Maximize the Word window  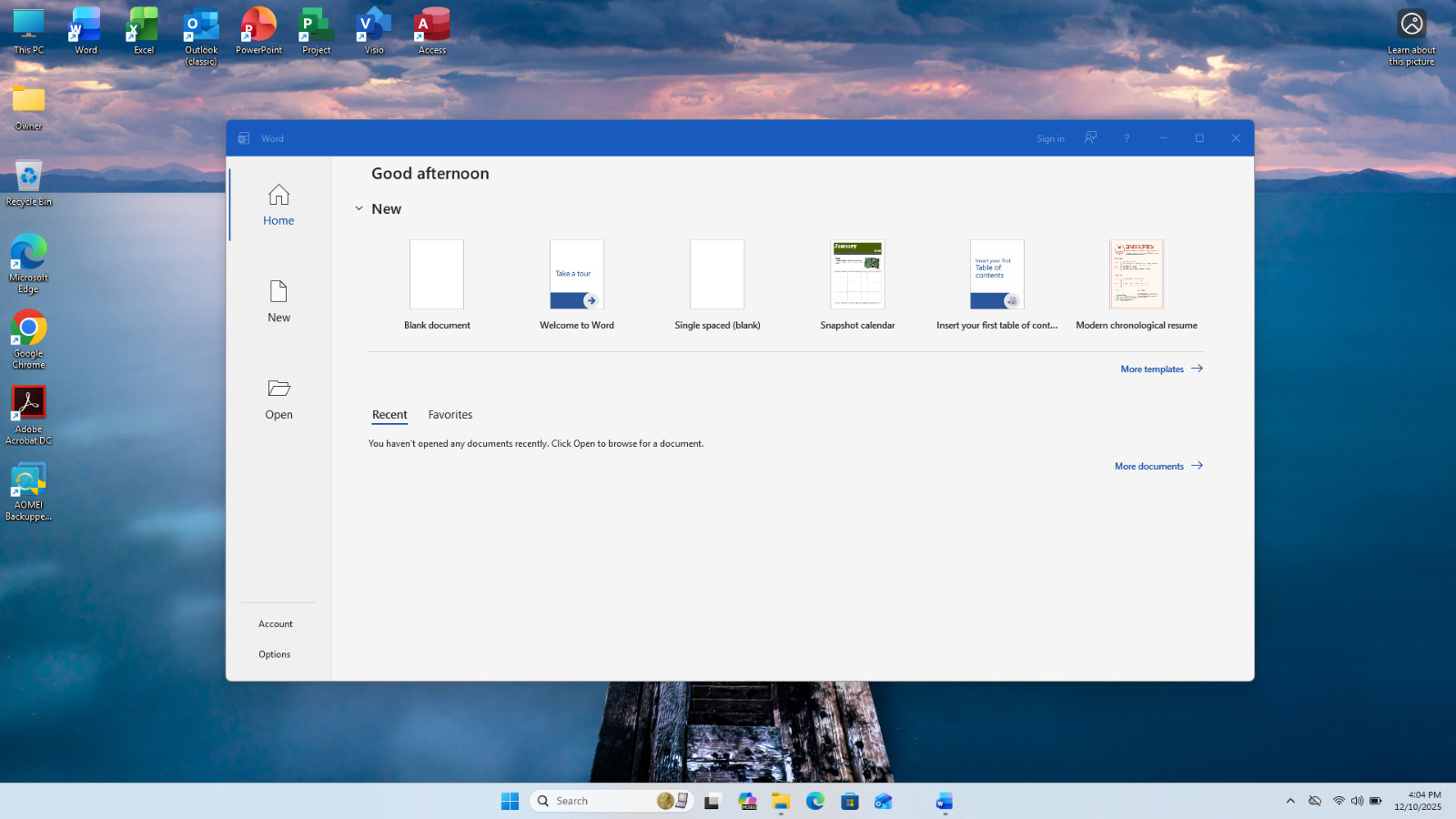pyautogui.click(x=1199, y=138)
